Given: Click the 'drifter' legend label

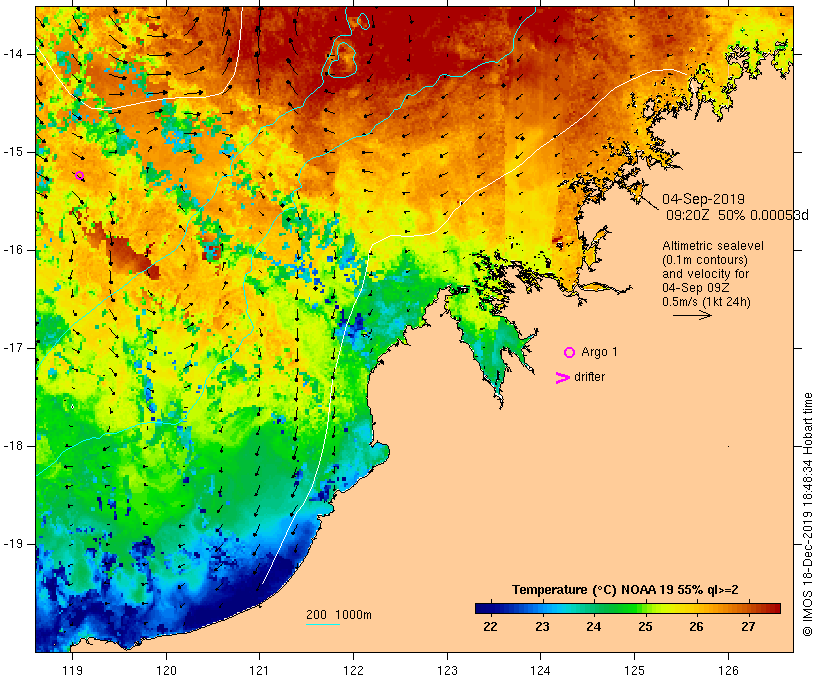Looking at the screenshot, I should pos(589,377).
